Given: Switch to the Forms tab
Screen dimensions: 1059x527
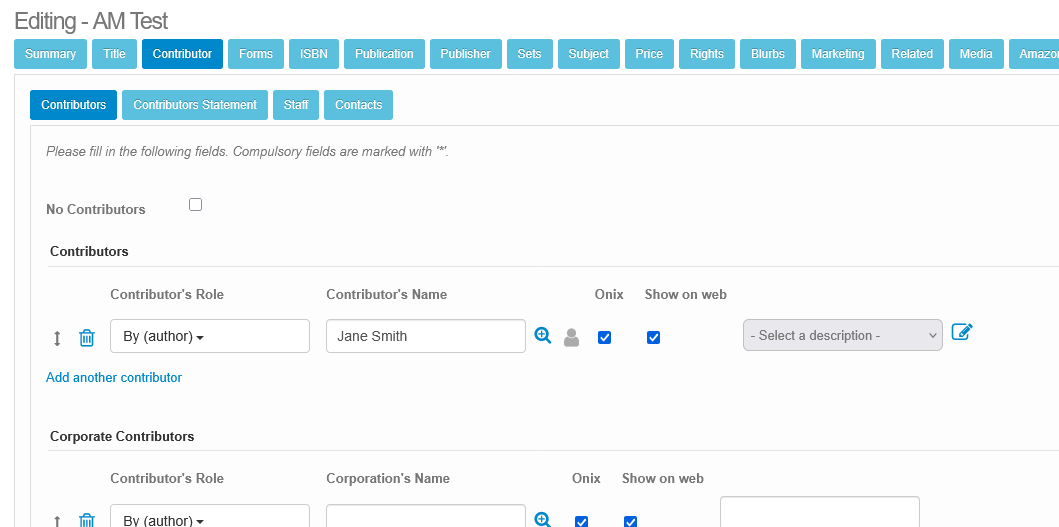Looking at the screenshot, I should tap(256, 54).
